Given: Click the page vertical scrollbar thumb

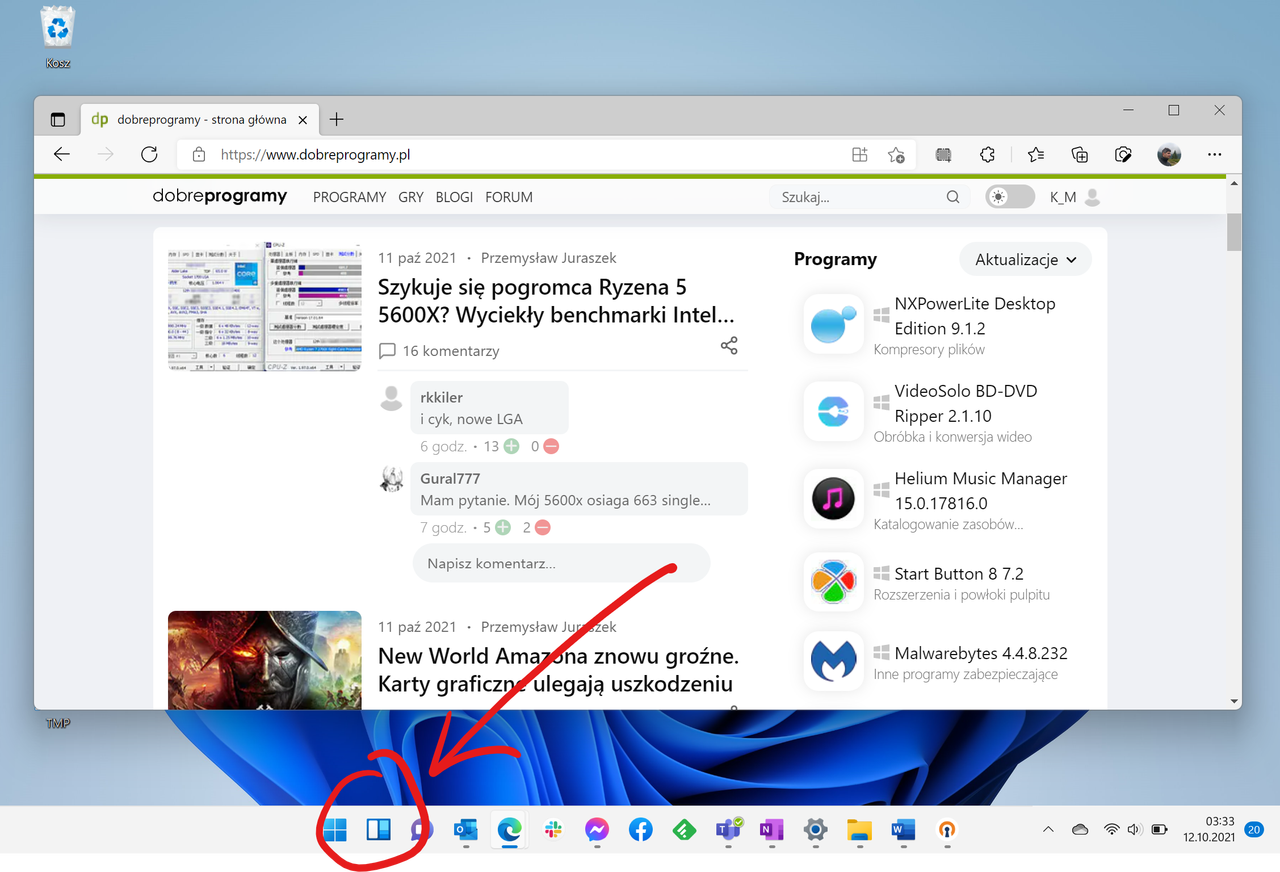Looking at the screenshot, I should click(1234, 232).
